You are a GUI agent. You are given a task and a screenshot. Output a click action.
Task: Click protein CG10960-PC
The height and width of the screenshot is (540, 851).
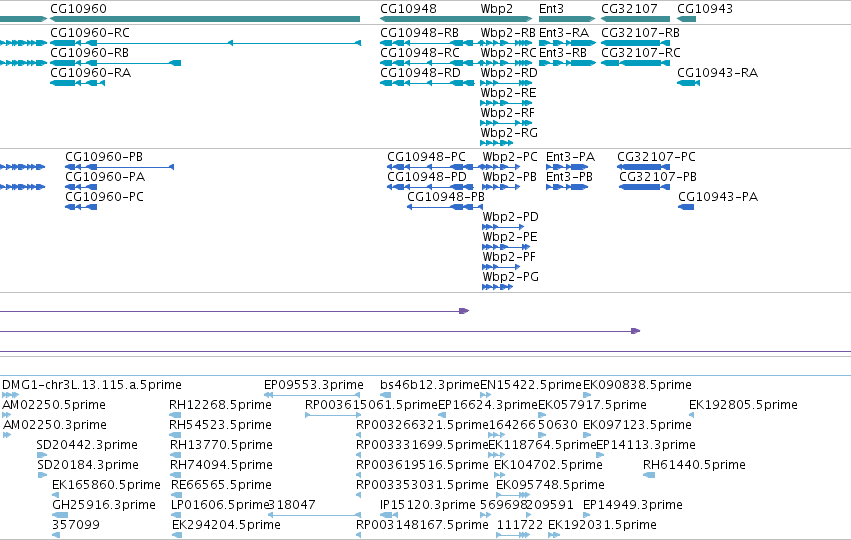tap(81, 207)
